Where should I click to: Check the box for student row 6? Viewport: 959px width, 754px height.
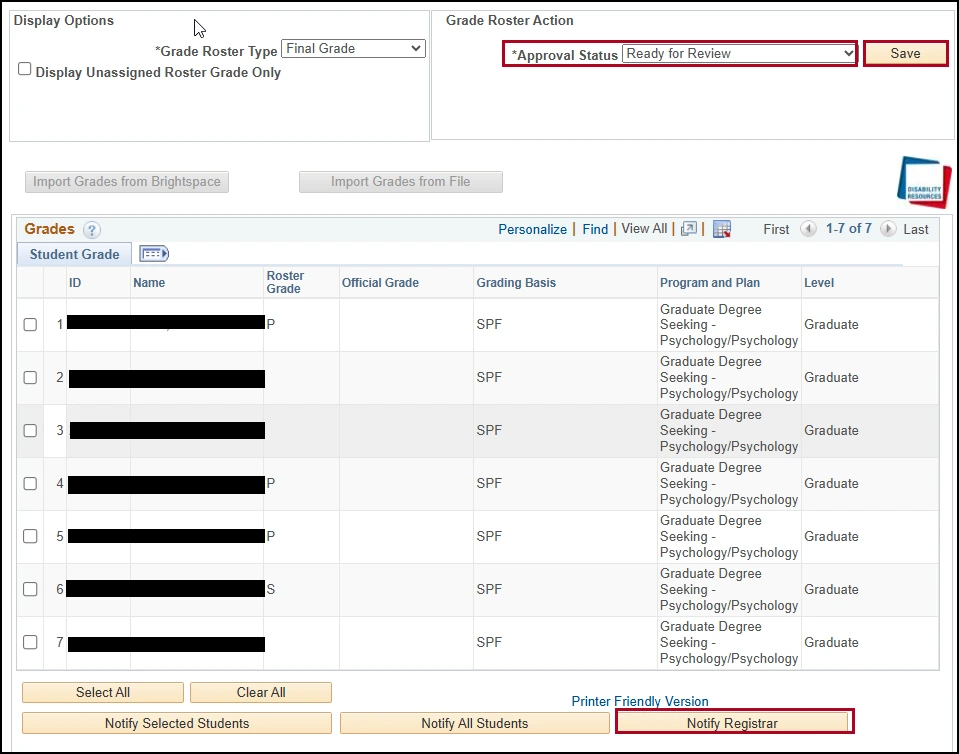coord(30,590)
